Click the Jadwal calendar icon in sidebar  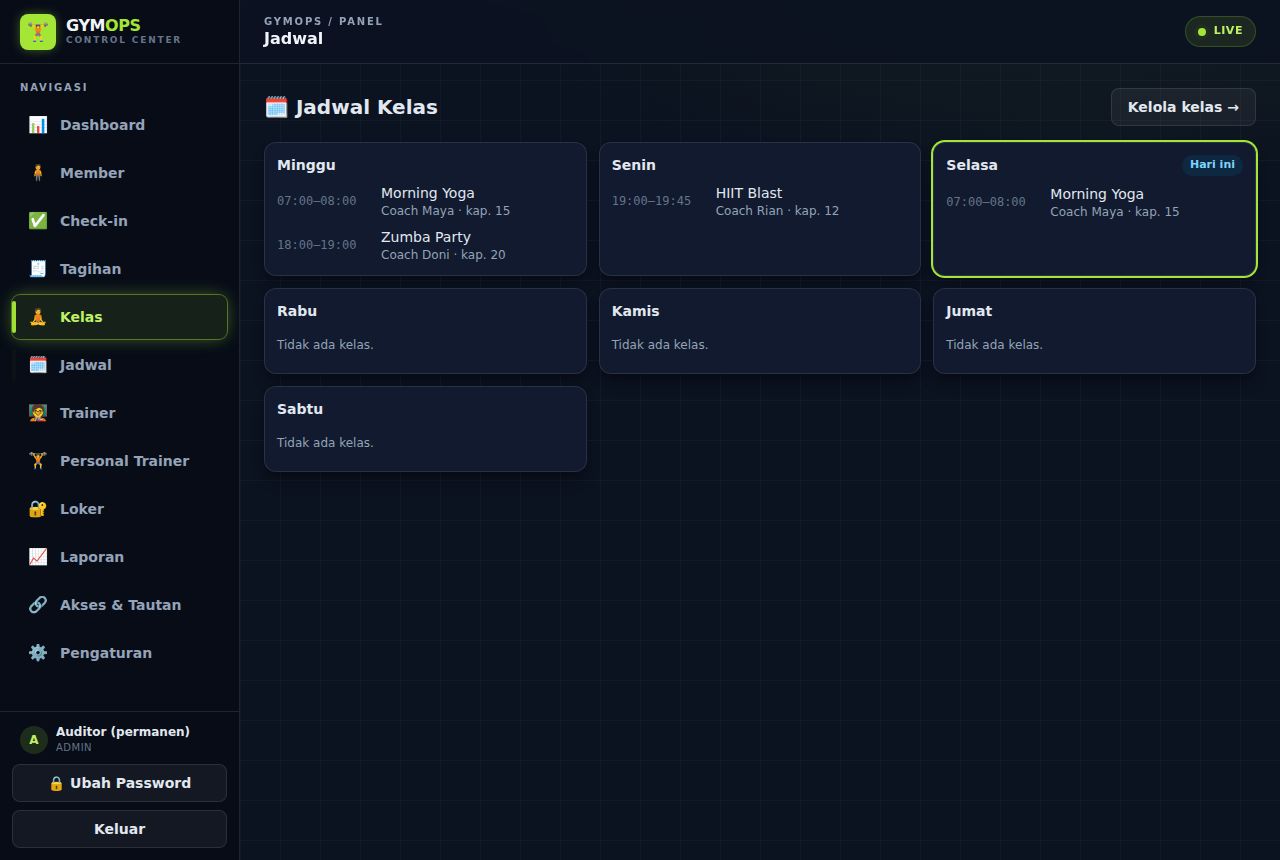[x=38, y=365]
